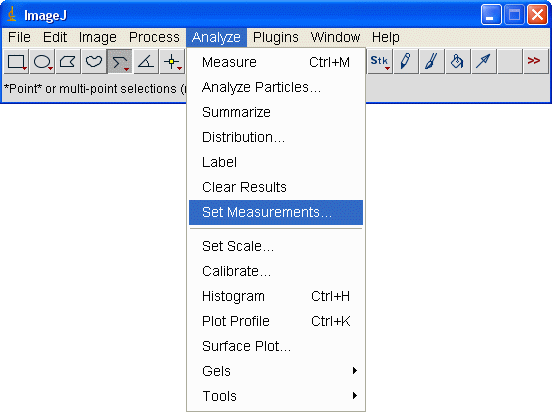This screenshot has width=552, height=412.
Task: Open the More Tools double-arrow menu
Action: 535,62
